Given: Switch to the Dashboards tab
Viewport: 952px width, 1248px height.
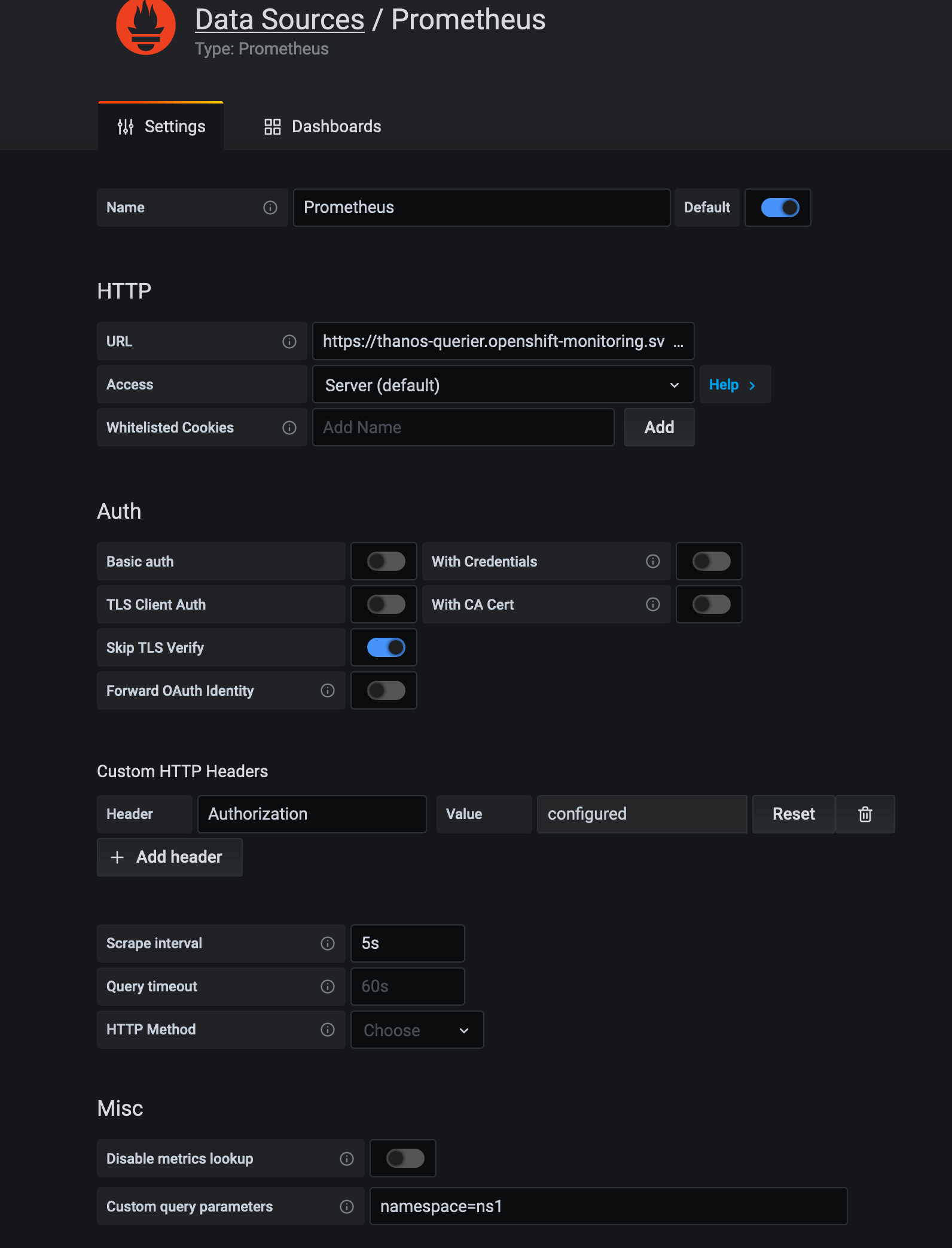Looking at the screenshot, I should pyautogui.click(x=323, y=126).
